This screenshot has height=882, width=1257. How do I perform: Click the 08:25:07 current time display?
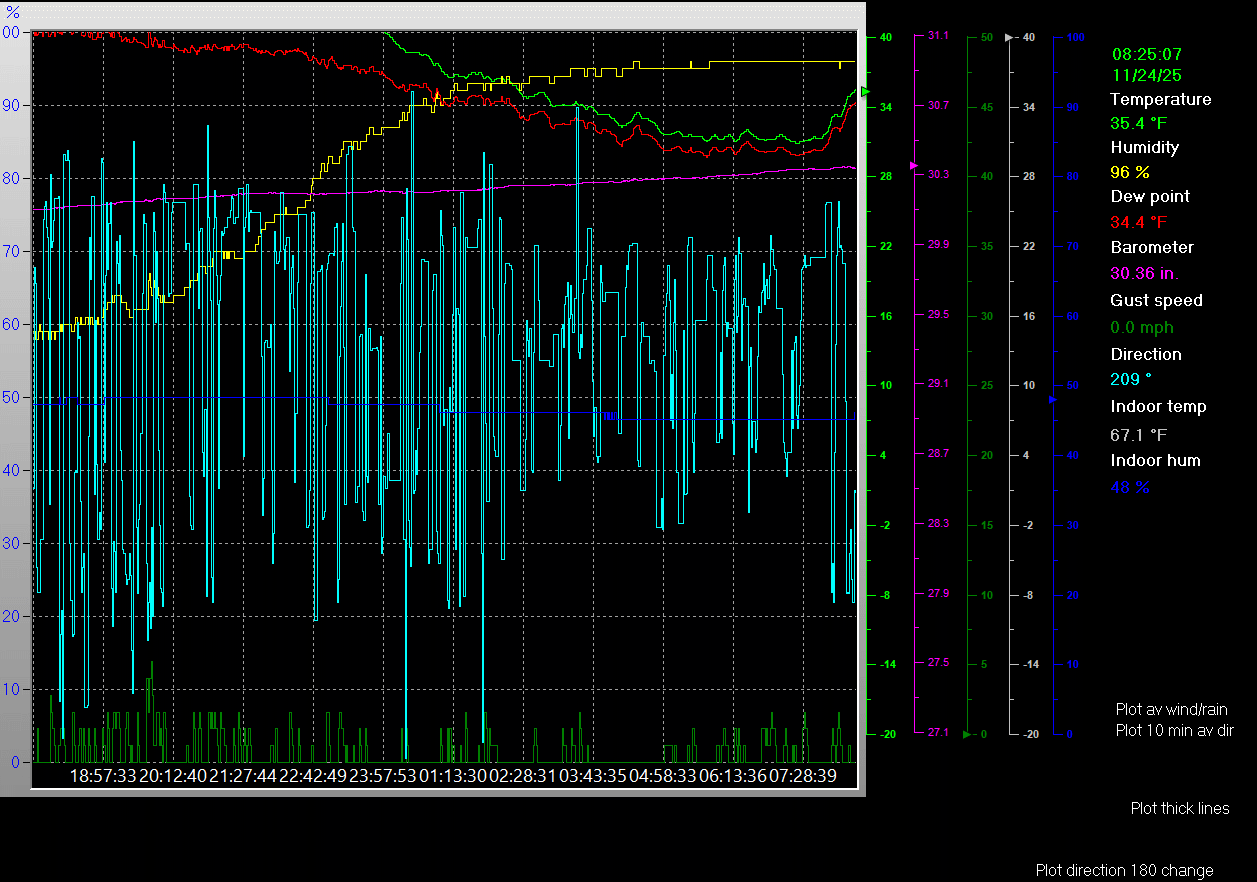pyautogui.click(x=1147, y=54)
